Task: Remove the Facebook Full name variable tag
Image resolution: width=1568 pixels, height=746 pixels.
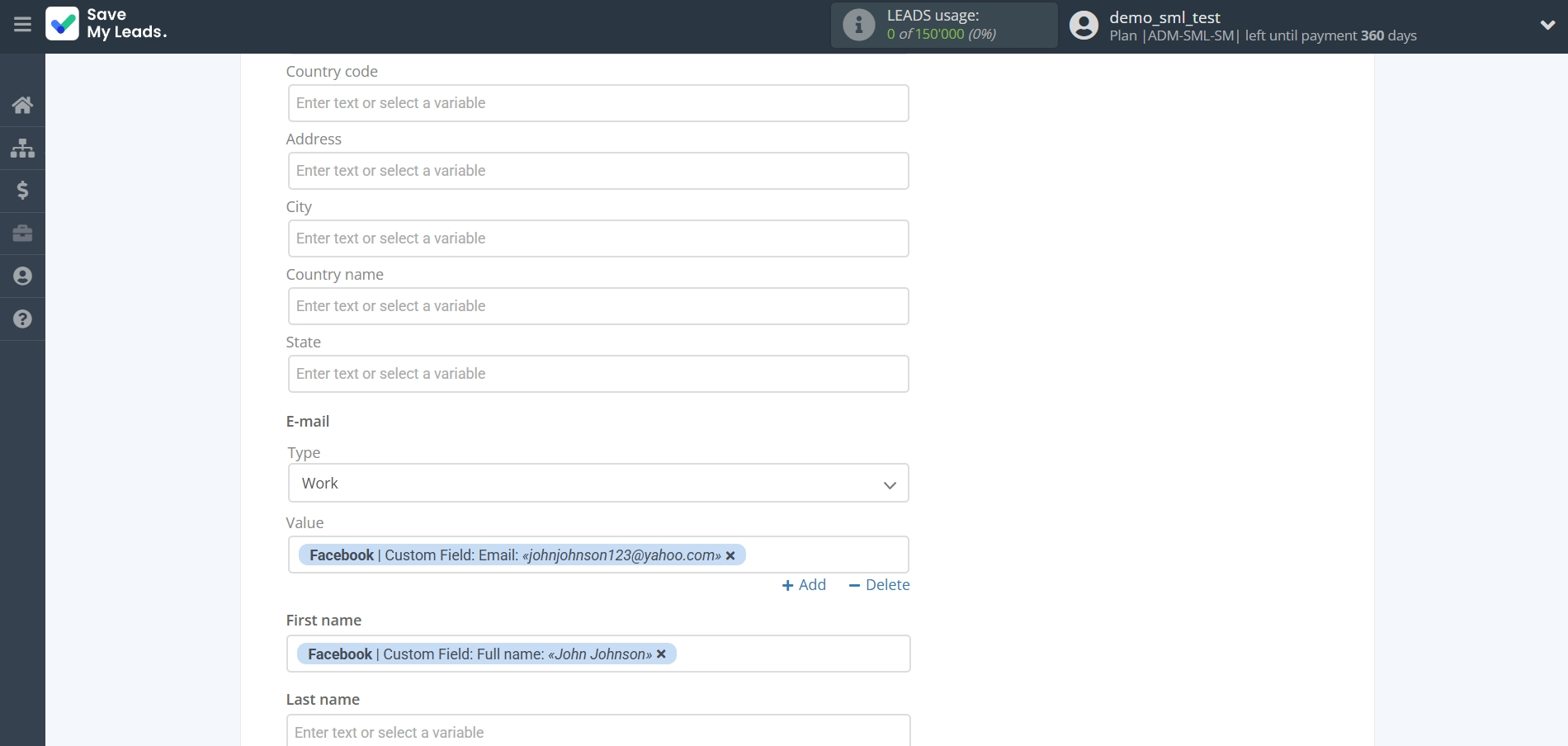Action: 661,654
